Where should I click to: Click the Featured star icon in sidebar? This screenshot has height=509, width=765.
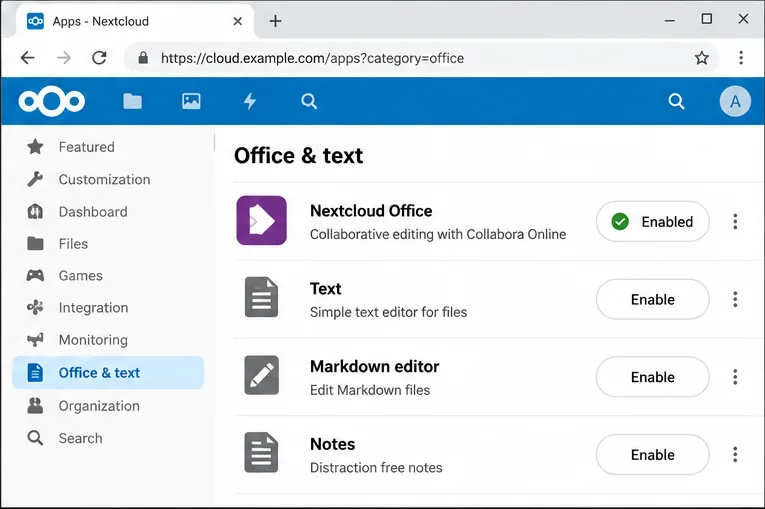coord(35,146)
